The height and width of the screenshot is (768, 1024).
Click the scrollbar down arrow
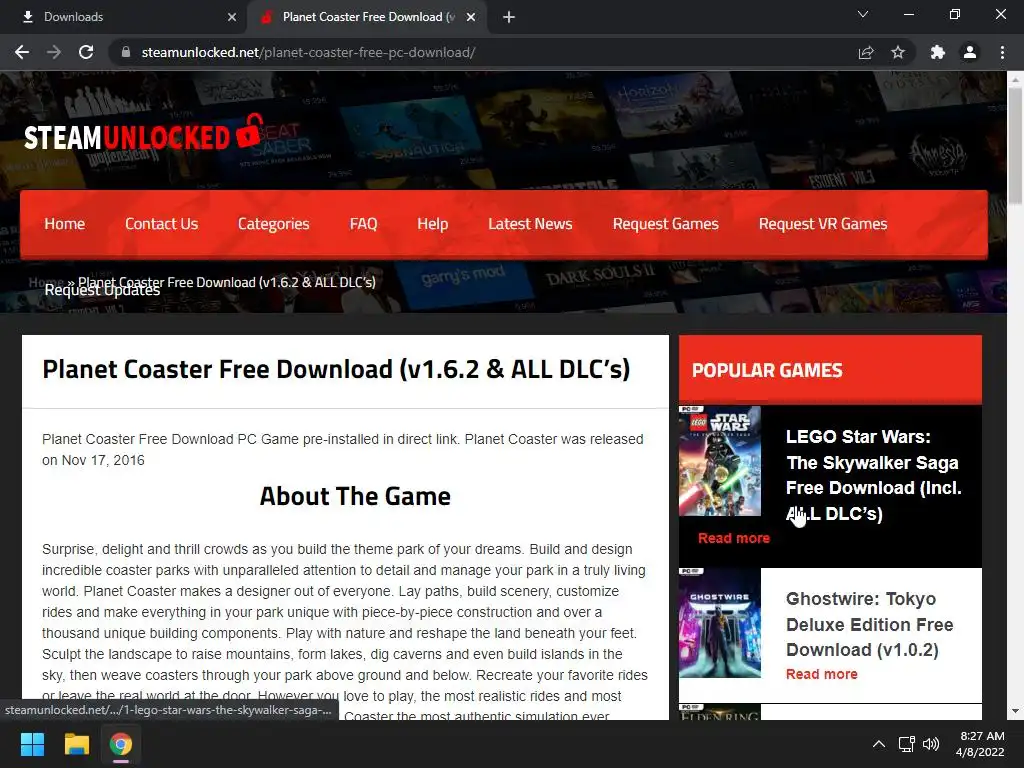pyautogui.click(x=1015, y=711)
